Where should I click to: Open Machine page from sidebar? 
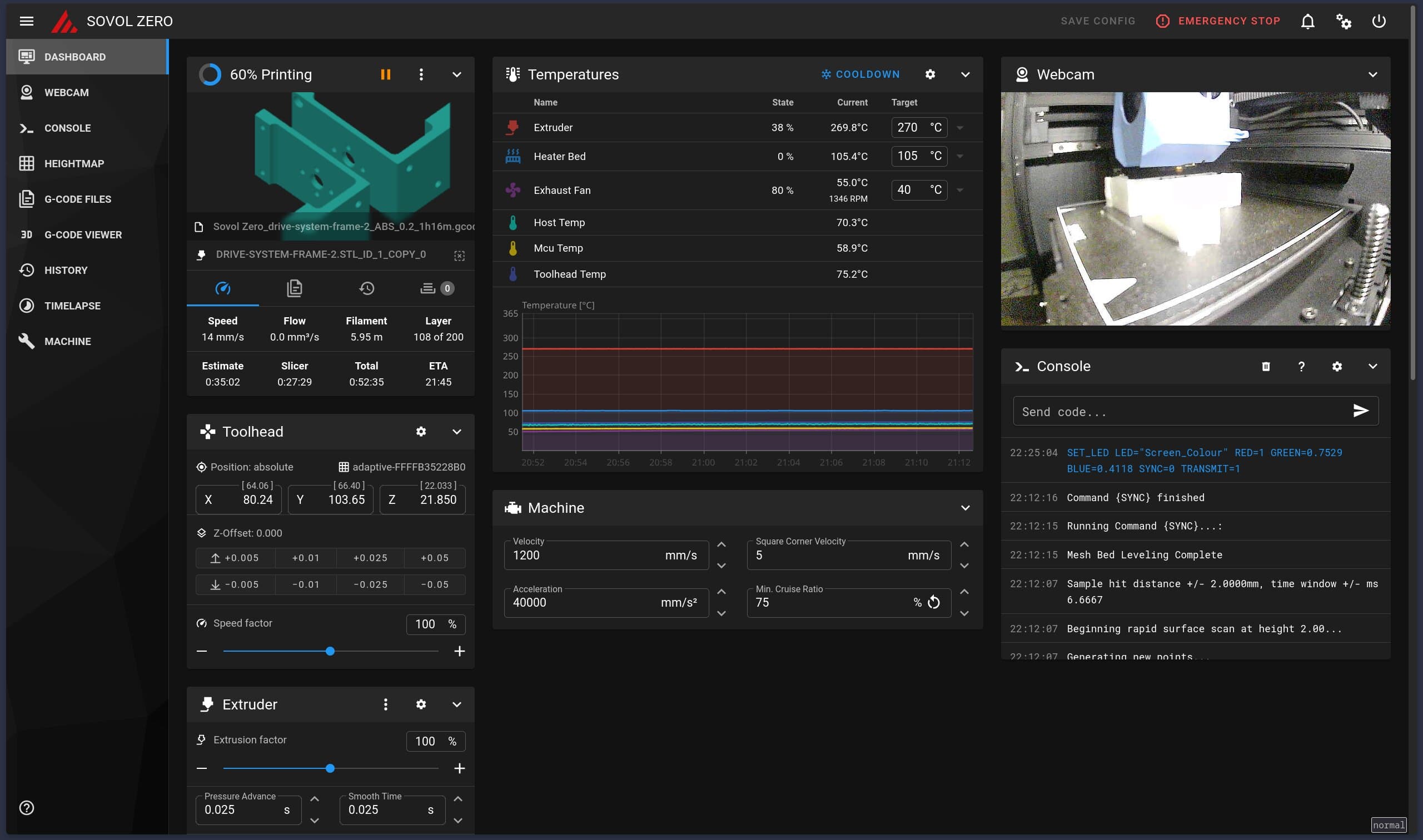87,341
